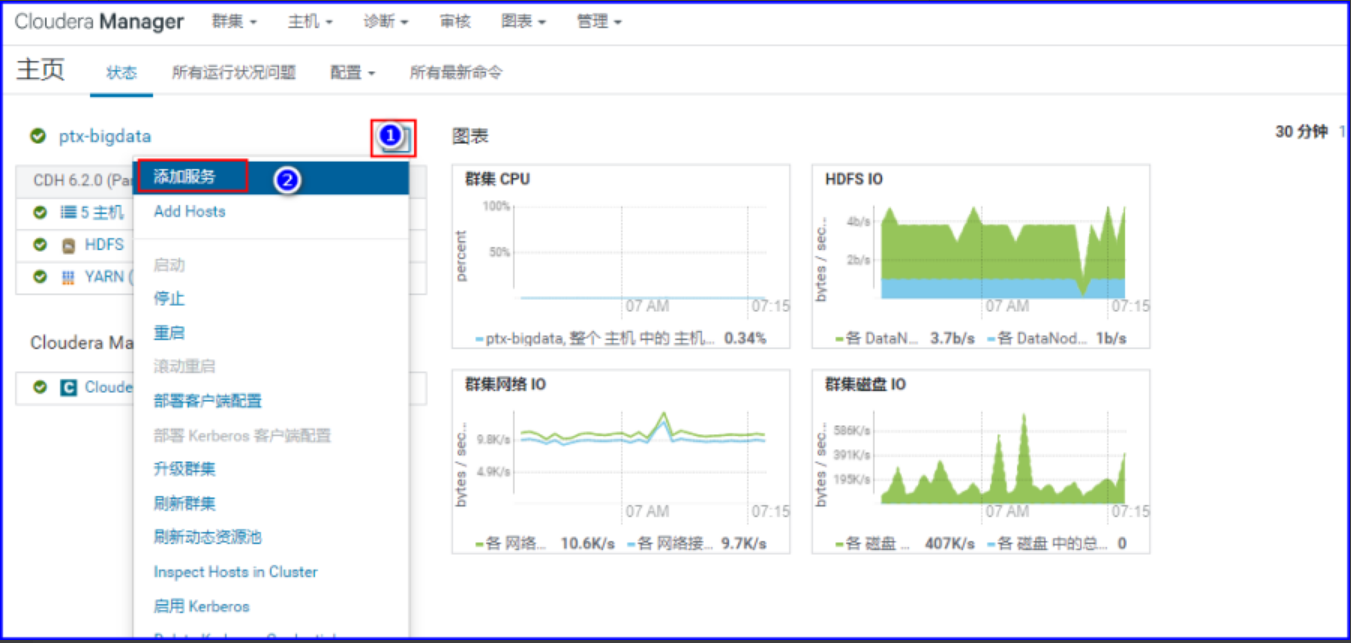Open the 群集网络 IO chart title
This screenshot has height=643, width=1351.
[x=505, y=384]
